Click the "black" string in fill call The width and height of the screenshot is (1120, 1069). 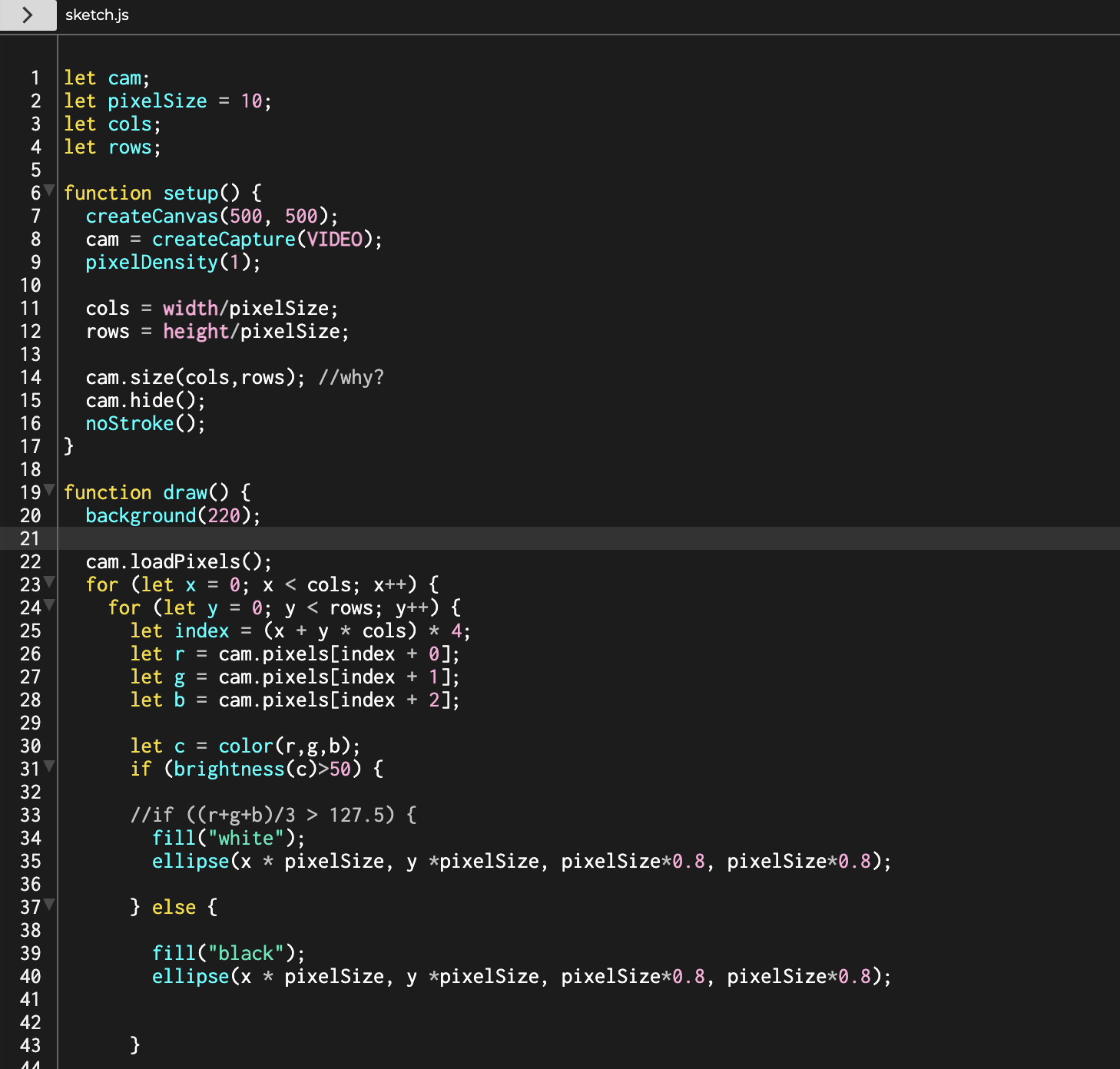coord(246,954)
